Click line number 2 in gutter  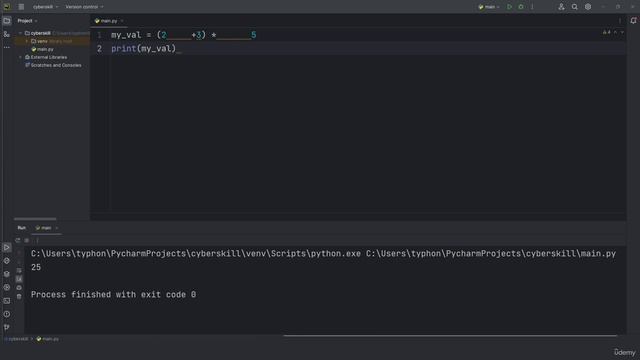[x=99, y=49]
